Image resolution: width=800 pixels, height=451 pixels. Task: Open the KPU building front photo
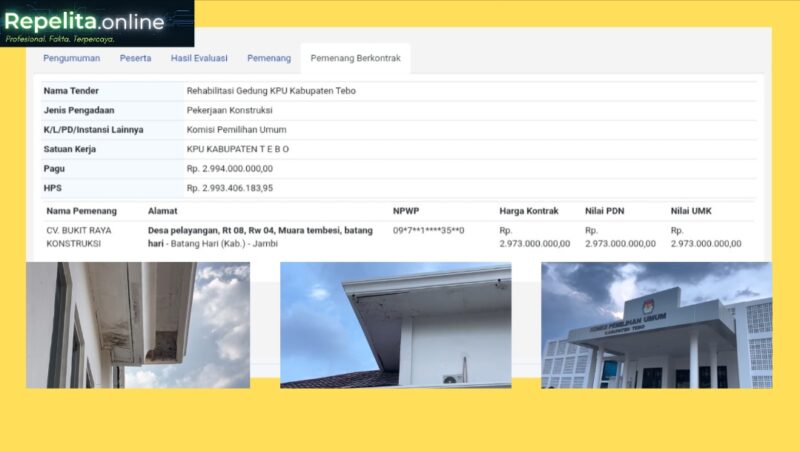[x=657, y=325]
